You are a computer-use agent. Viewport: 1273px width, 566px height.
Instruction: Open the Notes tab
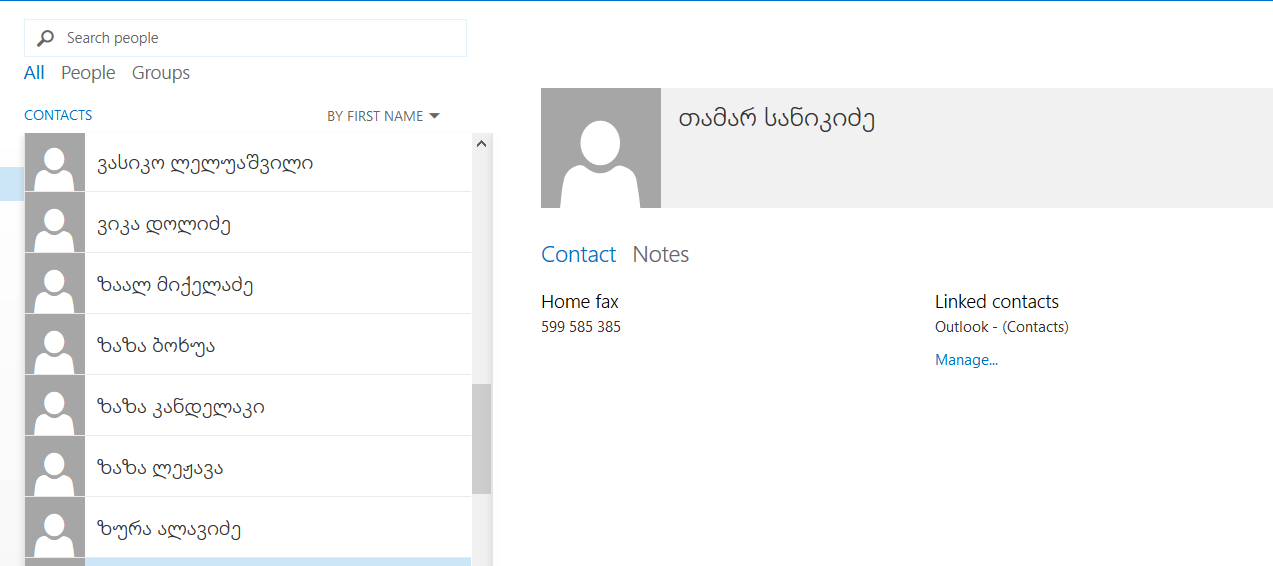tap(660, 254)
